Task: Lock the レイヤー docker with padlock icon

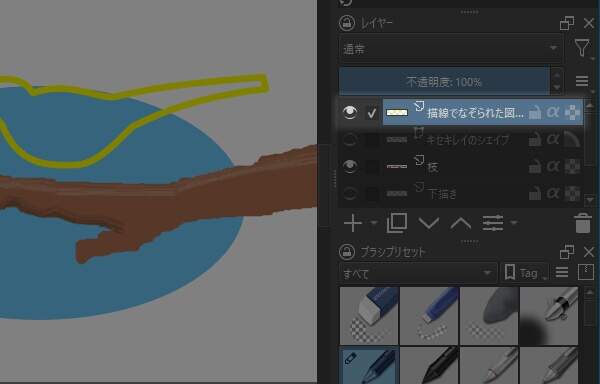Action: click(347, 23)
